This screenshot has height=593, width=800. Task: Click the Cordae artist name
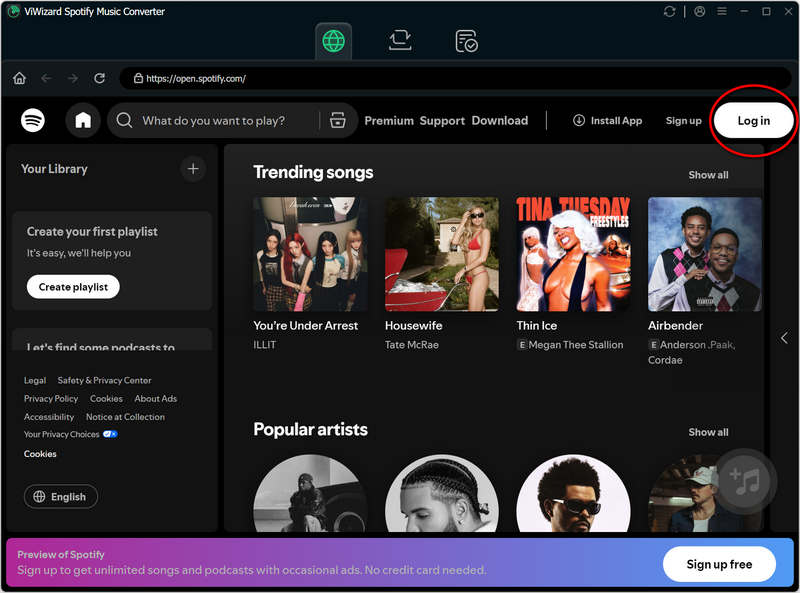[665, 360]
